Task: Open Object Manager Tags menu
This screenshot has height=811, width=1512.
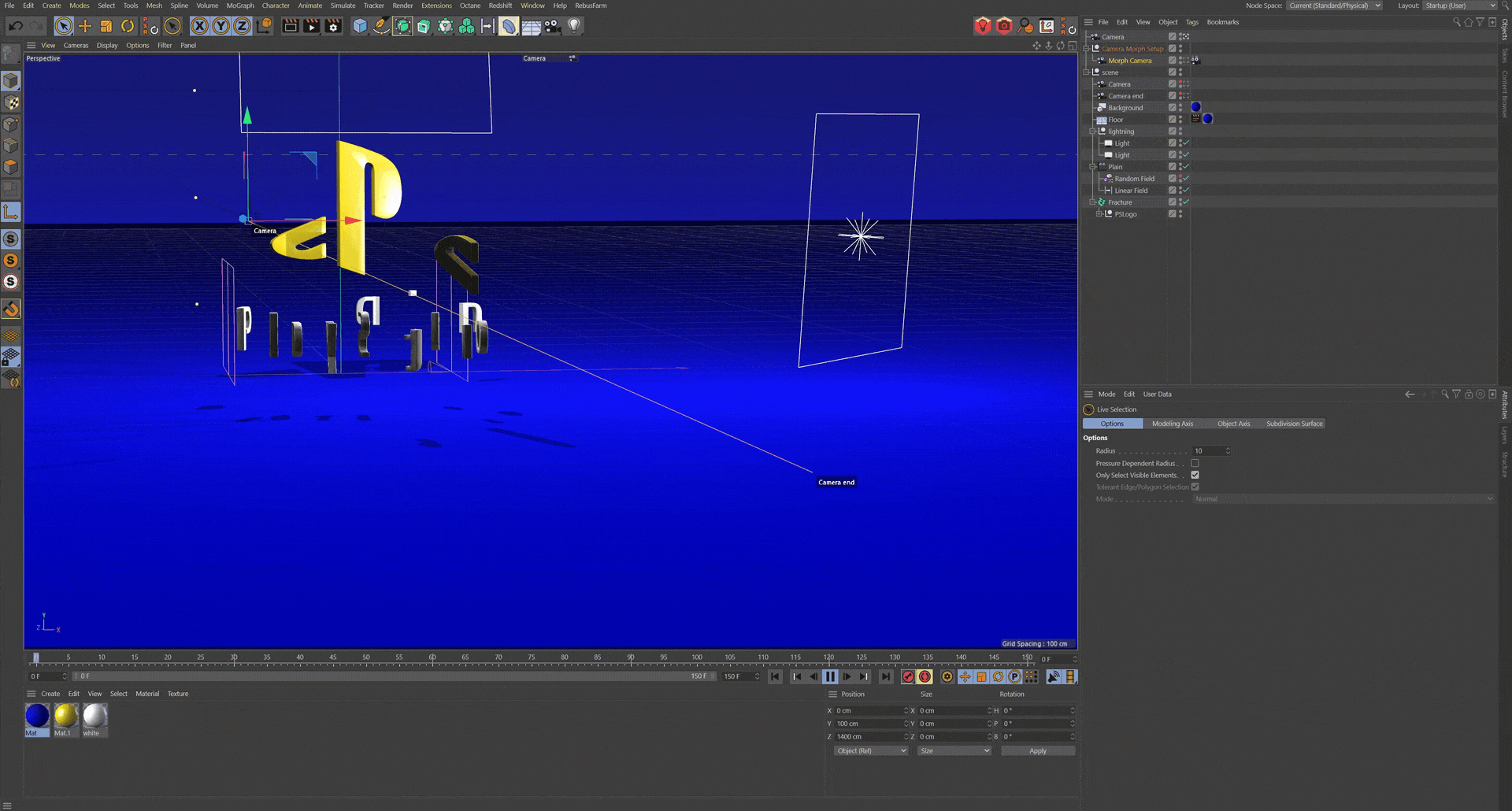Action: [1191, 22]
